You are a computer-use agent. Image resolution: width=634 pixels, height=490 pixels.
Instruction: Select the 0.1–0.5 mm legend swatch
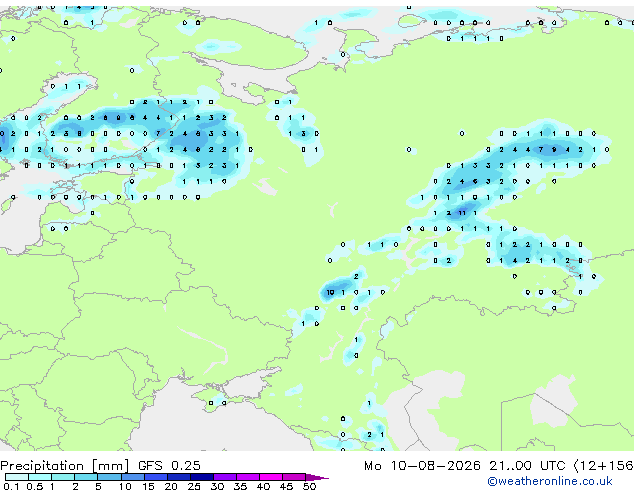pyautogui.click(x=17, y=477)
